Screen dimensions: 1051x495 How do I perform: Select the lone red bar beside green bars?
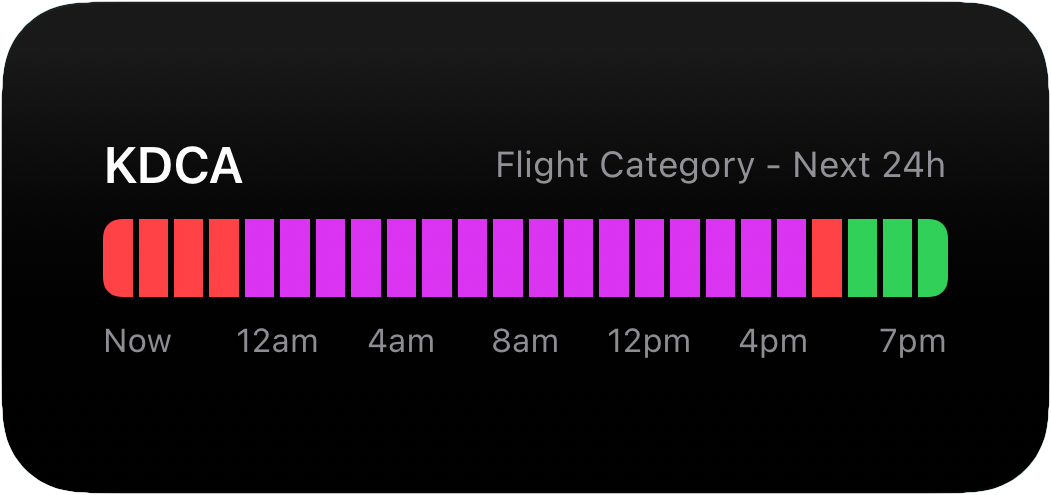coord(827,258)
